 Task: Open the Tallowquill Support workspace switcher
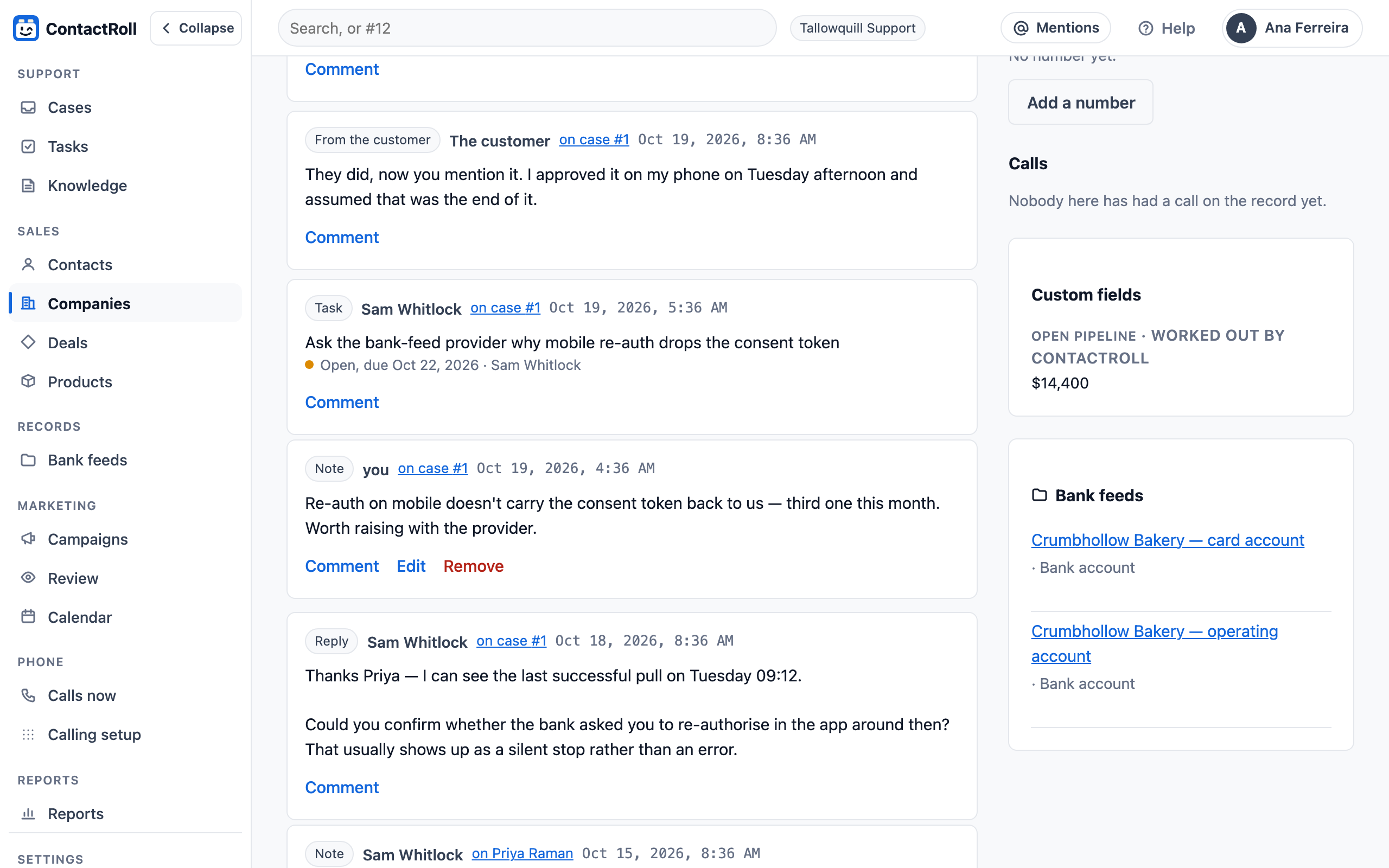click(857, 28)
